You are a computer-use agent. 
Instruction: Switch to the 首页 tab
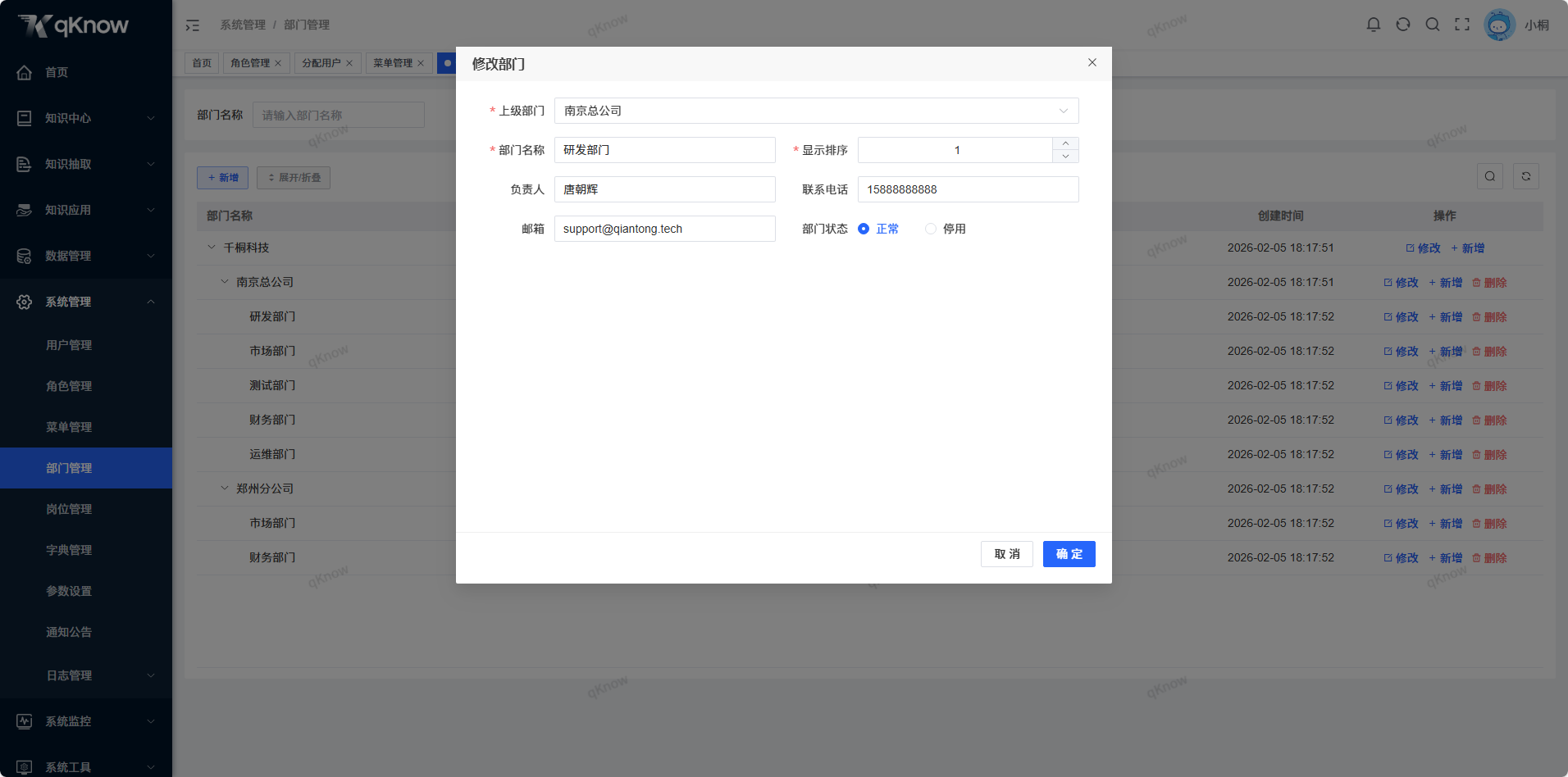[202, 63]
